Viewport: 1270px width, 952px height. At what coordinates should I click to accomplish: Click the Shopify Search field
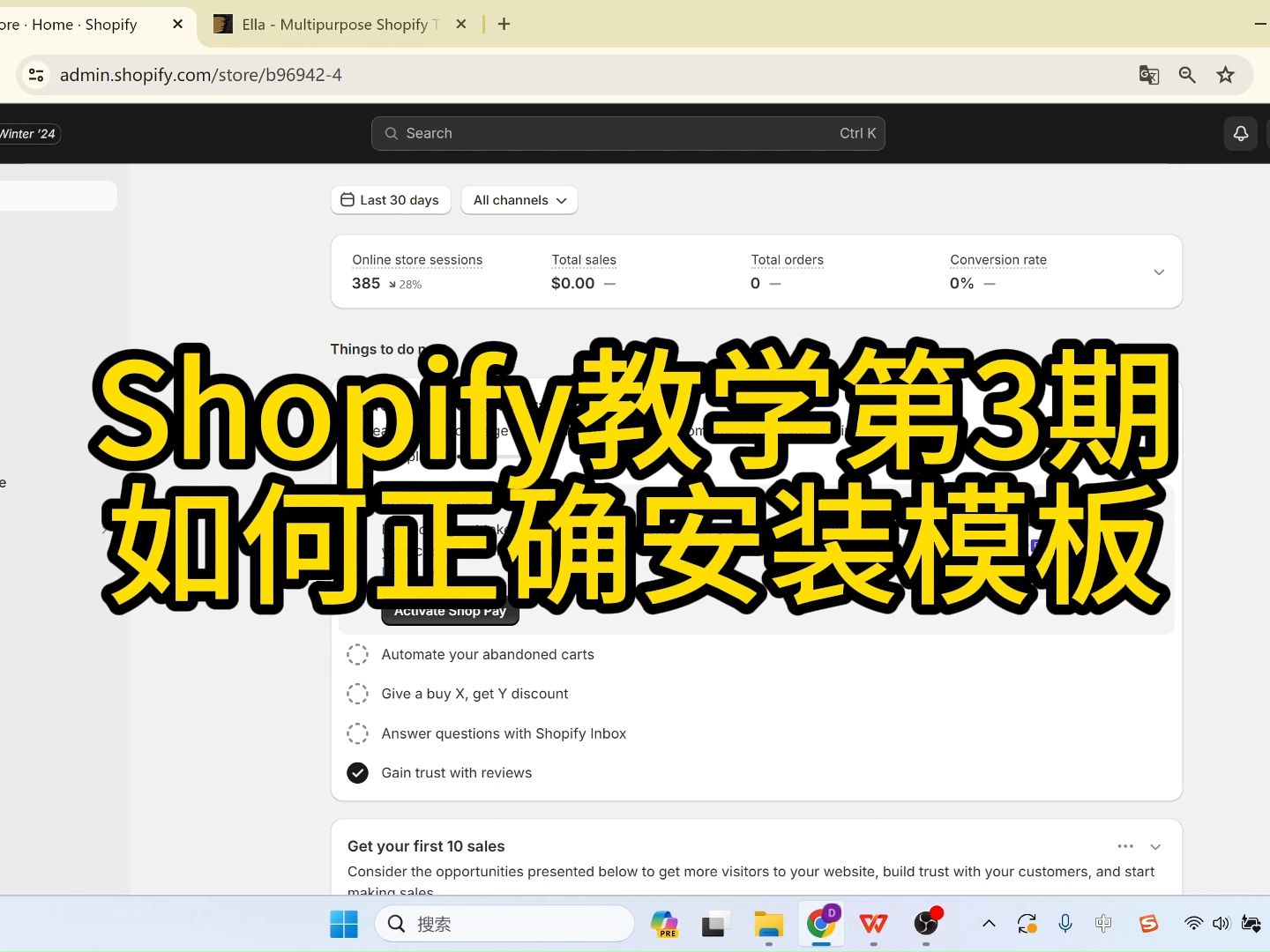(x=628, y=133)
